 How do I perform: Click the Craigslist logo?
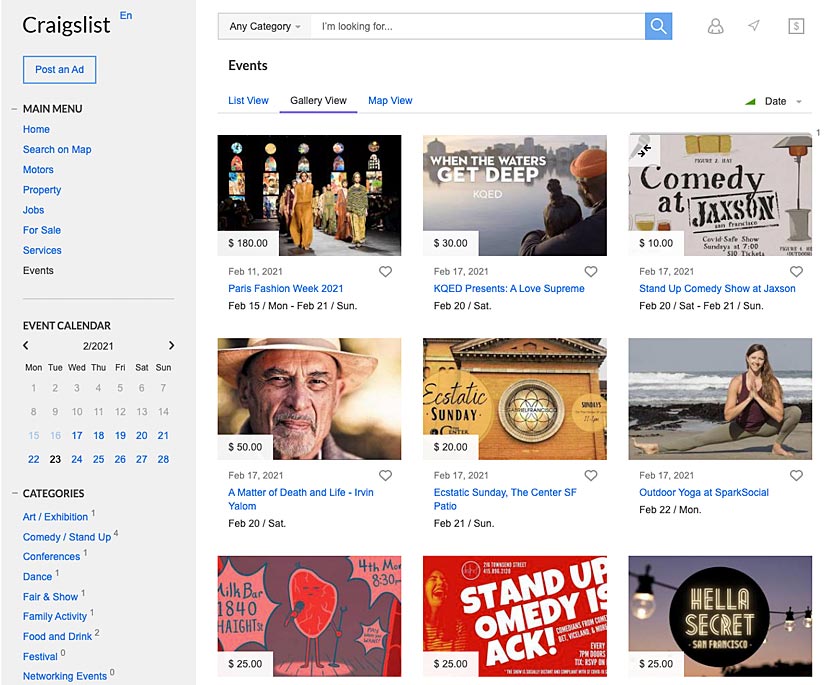66,25
